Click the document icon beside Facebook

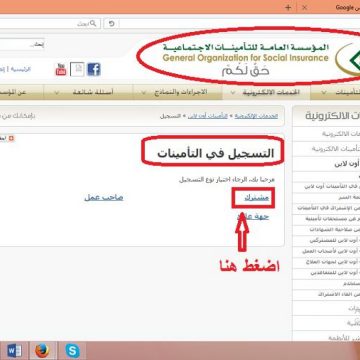click(x=77, y=69)
